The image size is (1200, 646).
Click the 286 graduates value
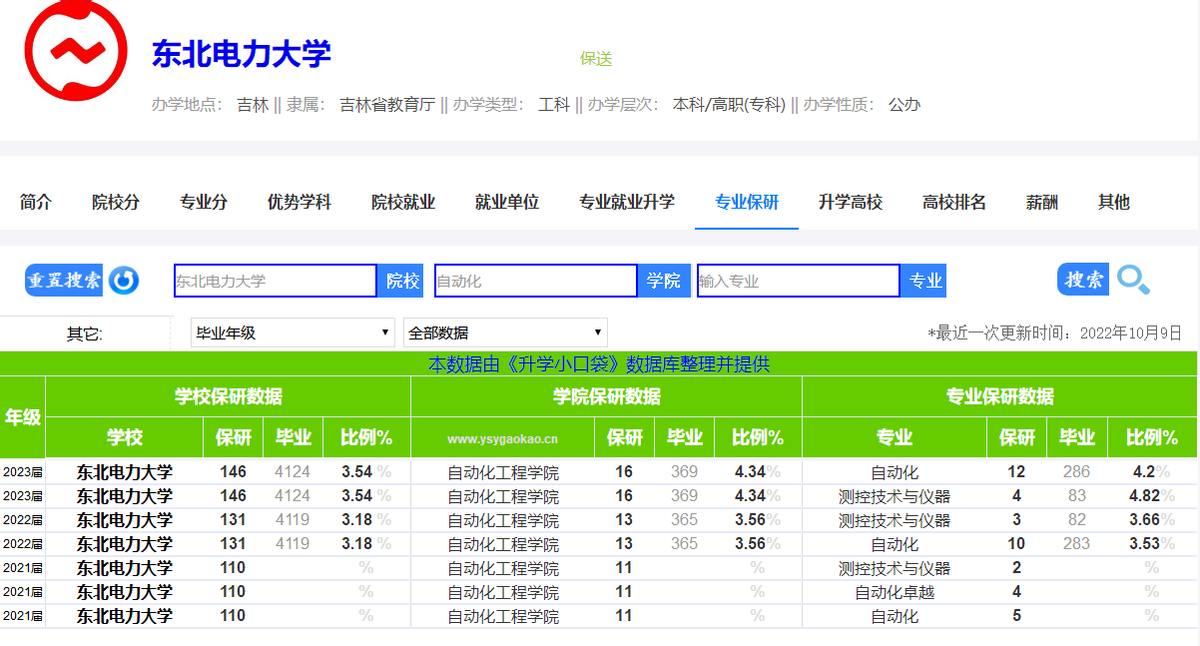[1076, 472]
